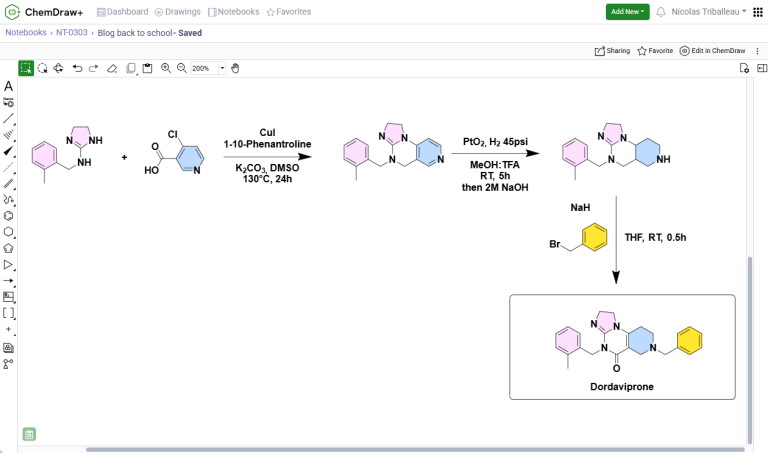Pick the benzene ring tool
Image resolution: width=768 pixels, height=453 pixels.
pyautogui.click(x=9, y=215)
